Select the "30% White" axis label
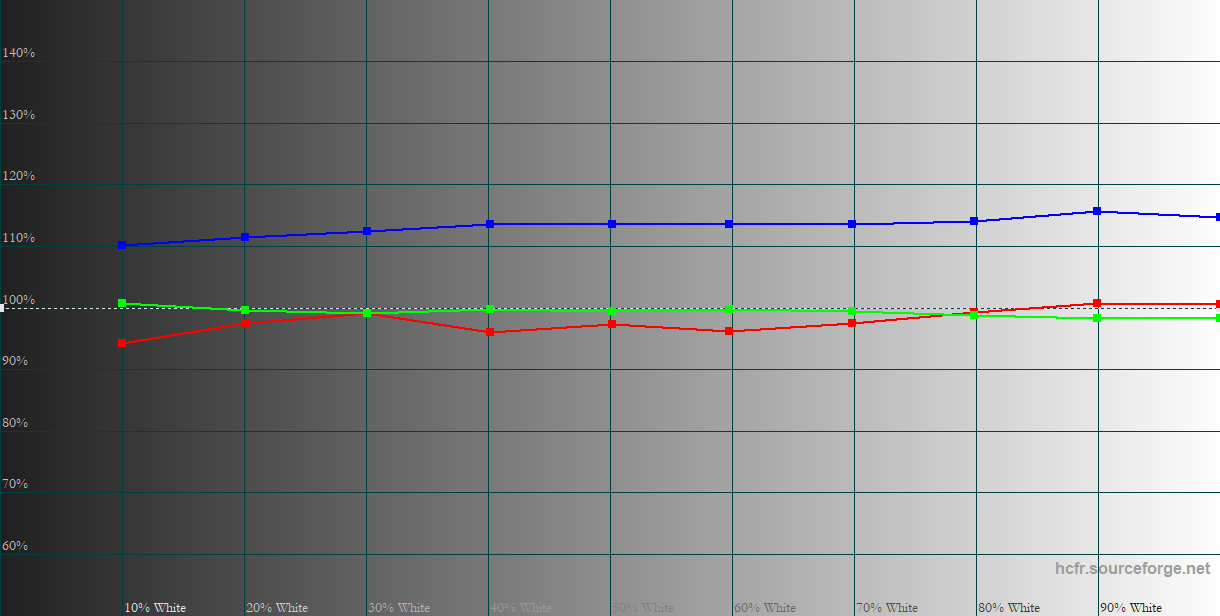 [x=399, y=608]
